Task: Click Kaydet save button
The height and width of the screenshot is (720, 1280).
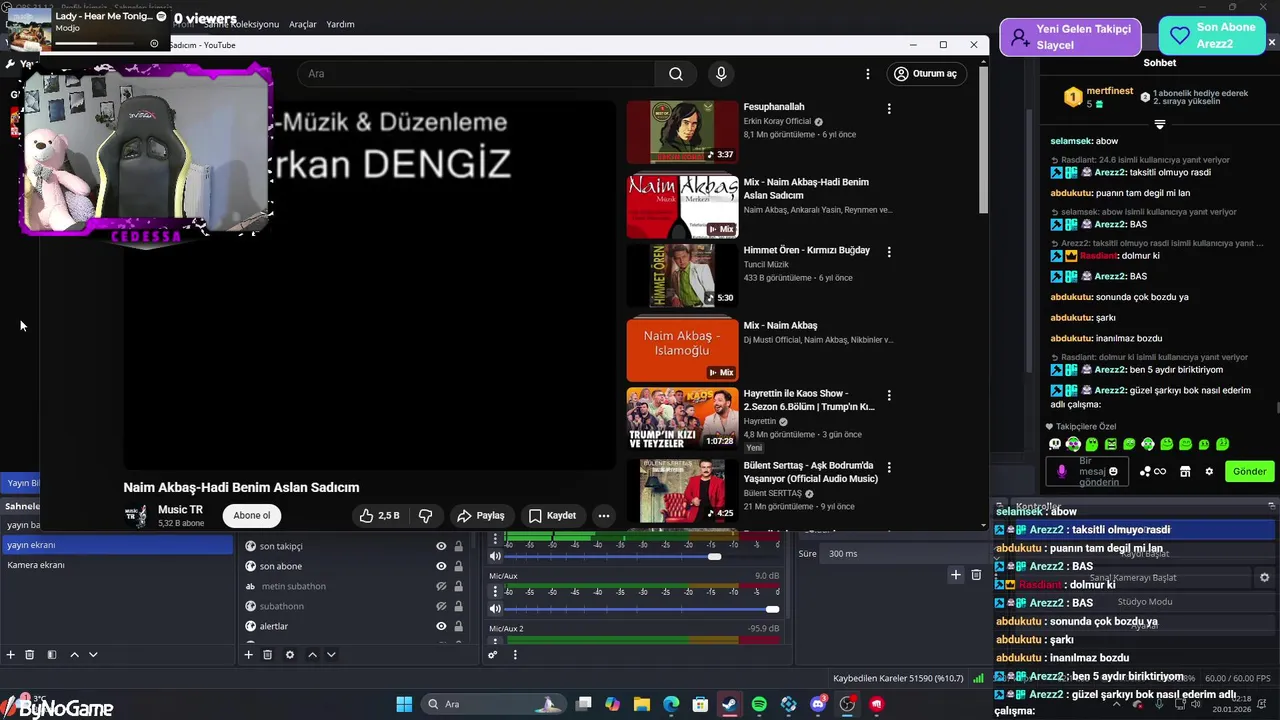Action: pyautogui.click(x=552, y=516)
